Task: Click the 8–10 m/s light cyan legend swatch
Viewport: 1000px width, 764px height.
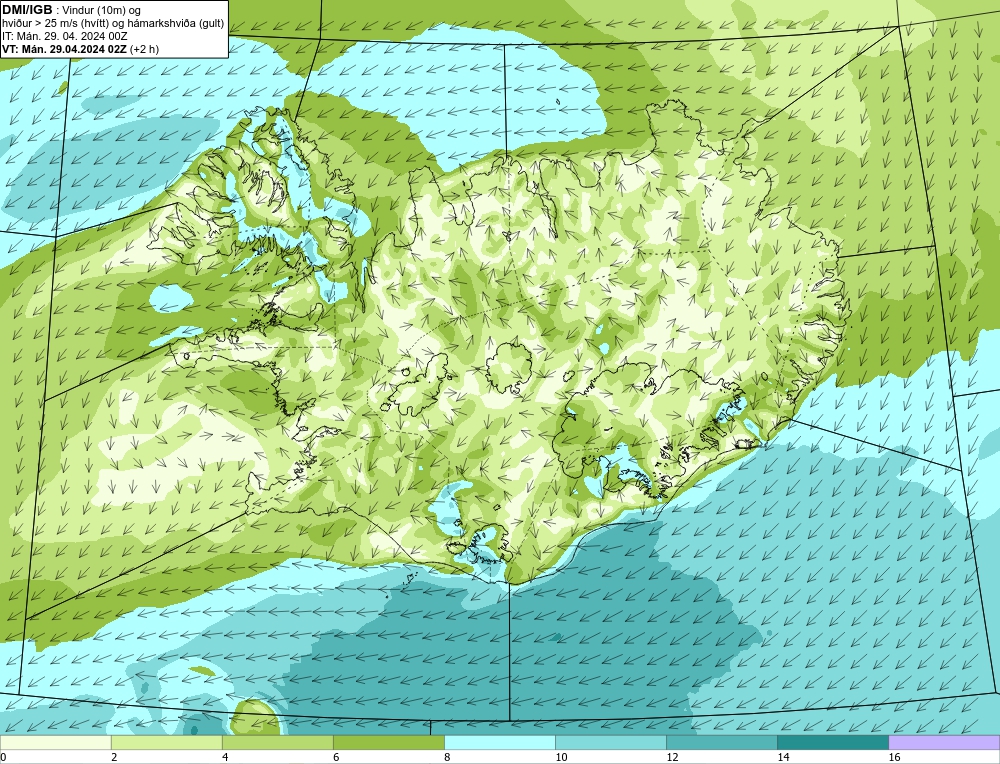Action: (x=499, y=742)
